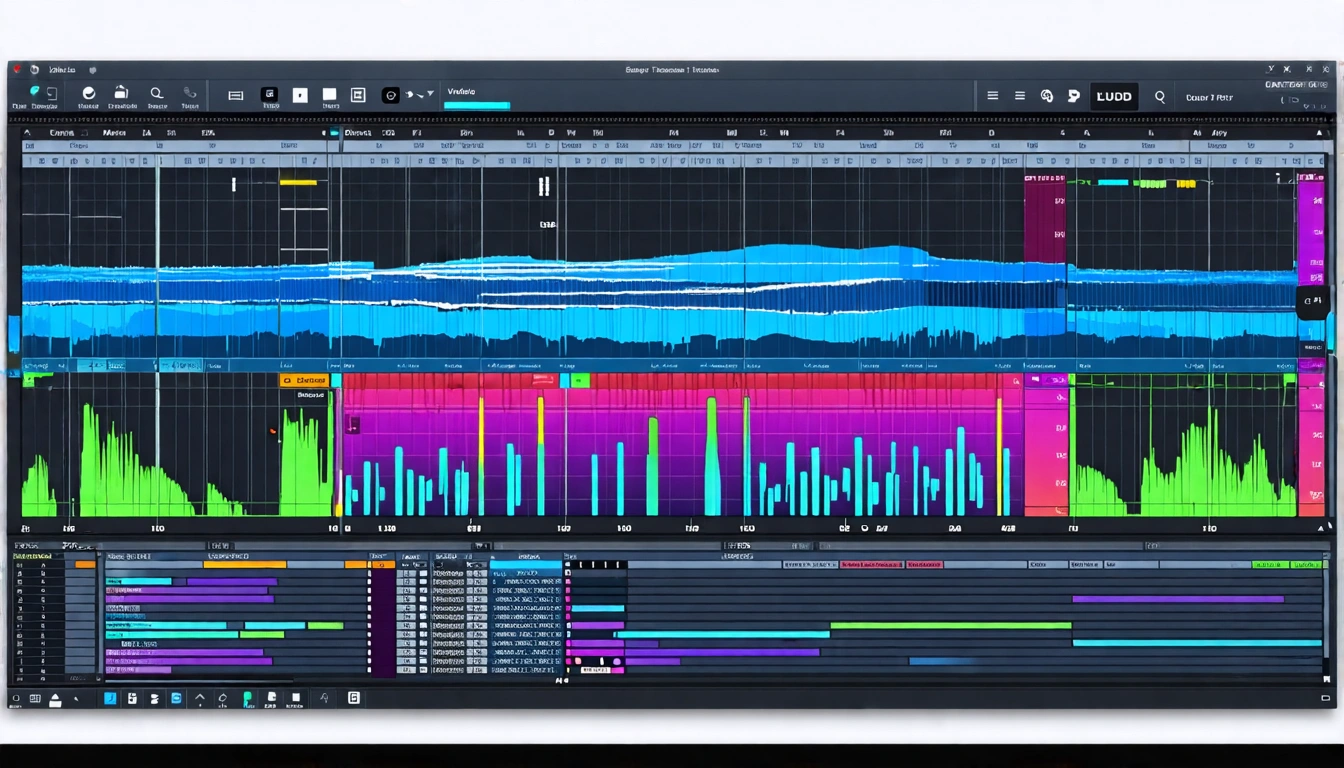
Task: Click the magnifier icon in the left toolbar
Action: click(x=156, y=93)
